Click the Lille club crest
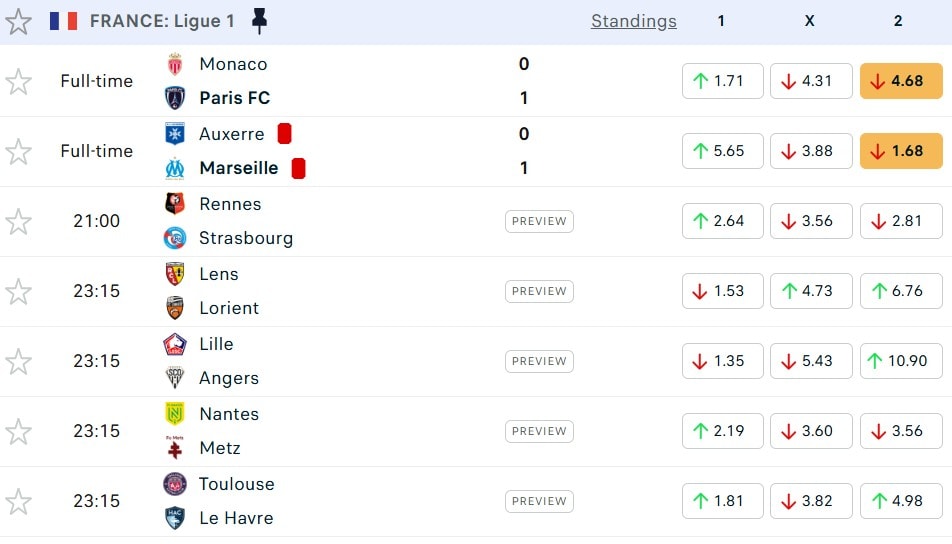 coord(175,344)
